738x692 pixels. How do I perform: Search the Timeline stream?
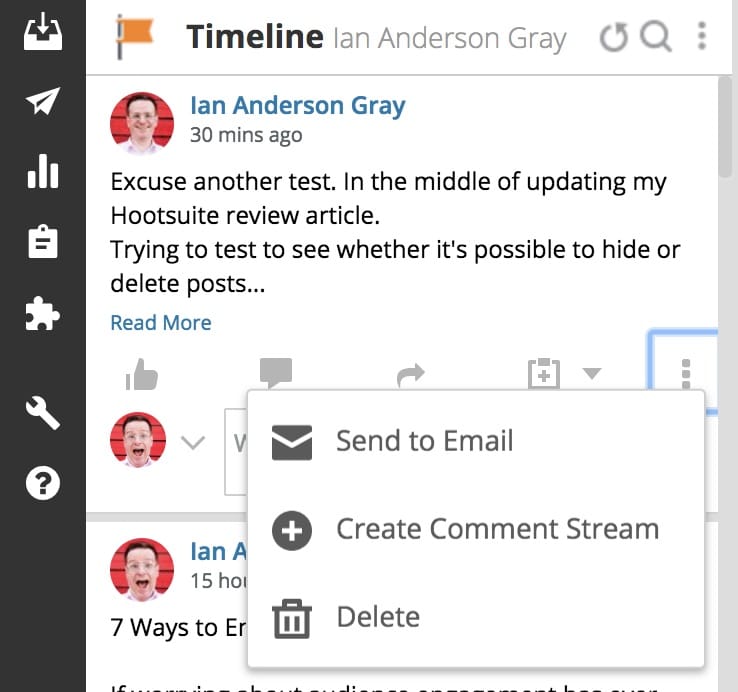(656, 36)
